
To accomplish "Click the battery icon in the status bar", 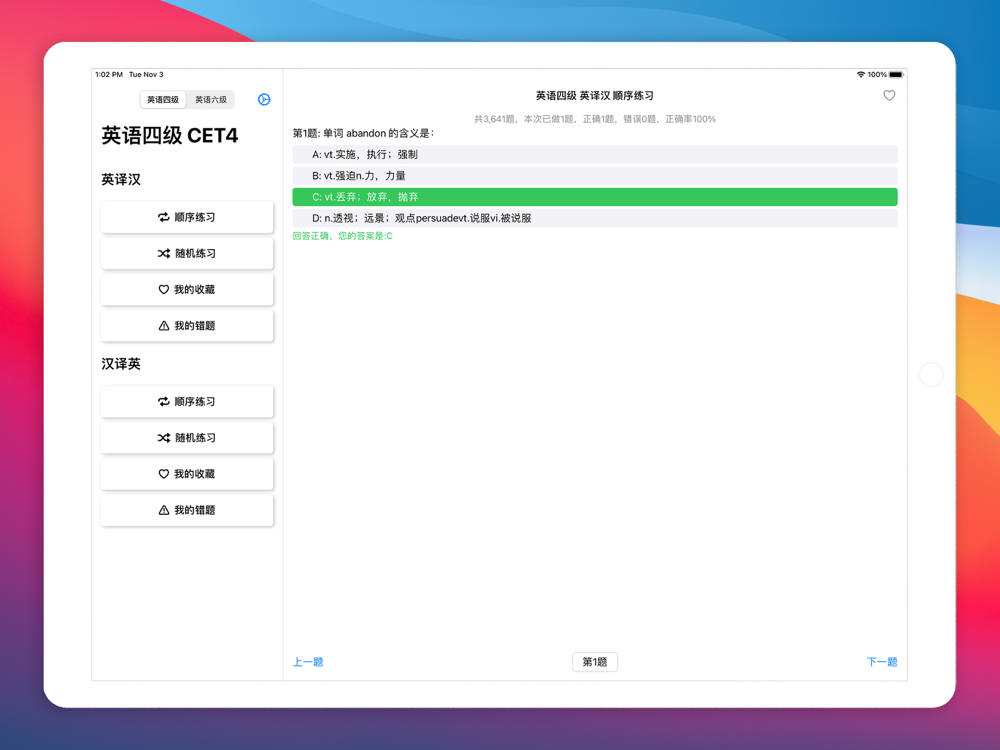I will coord(896,75).
